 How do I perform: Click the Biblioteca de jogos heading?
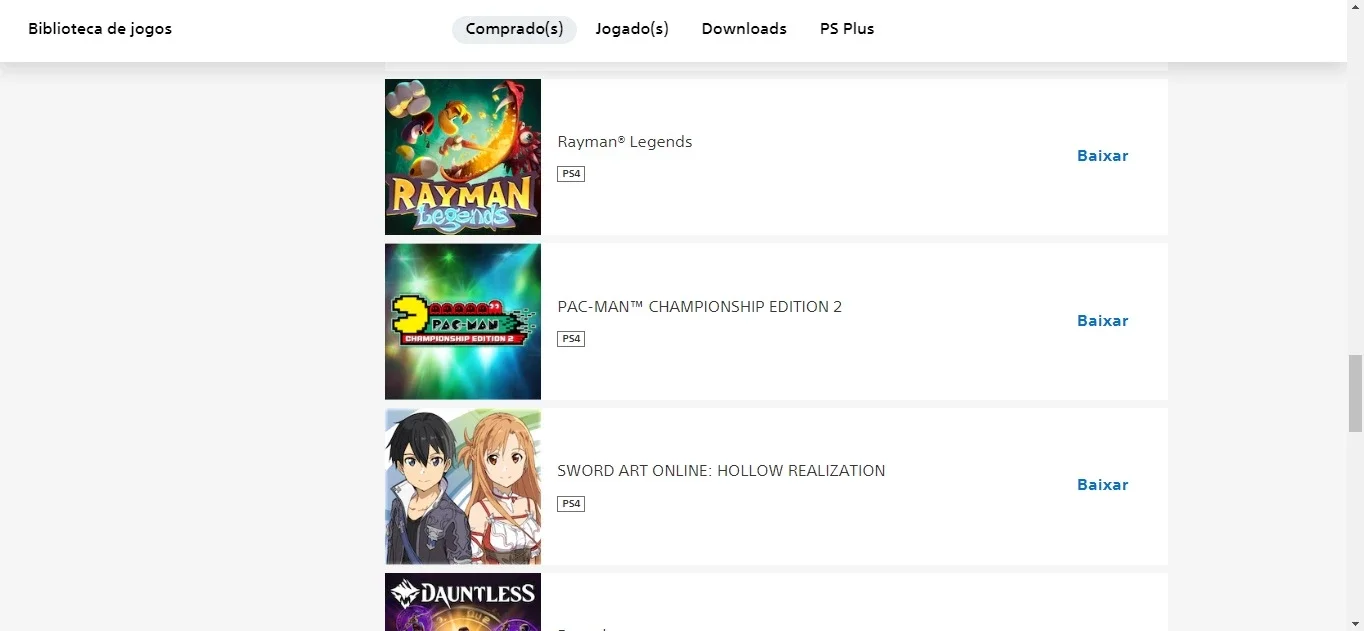100,29
